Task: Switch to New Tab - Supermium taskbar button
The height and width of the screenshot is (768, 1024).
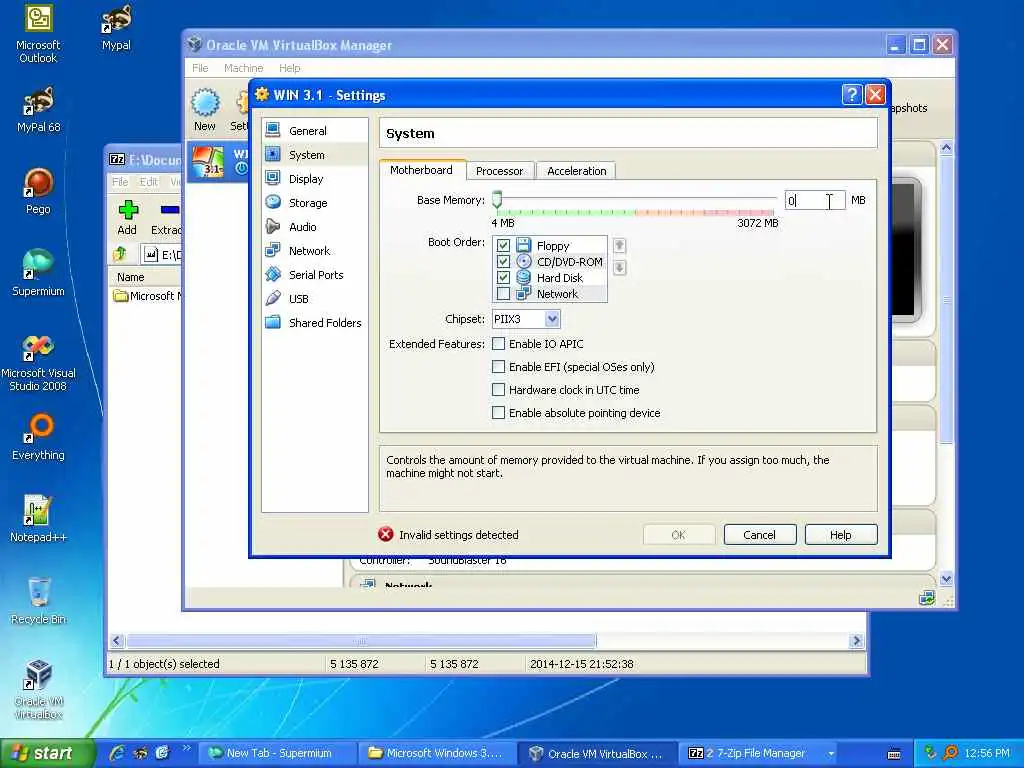Action: pos(278,753)
